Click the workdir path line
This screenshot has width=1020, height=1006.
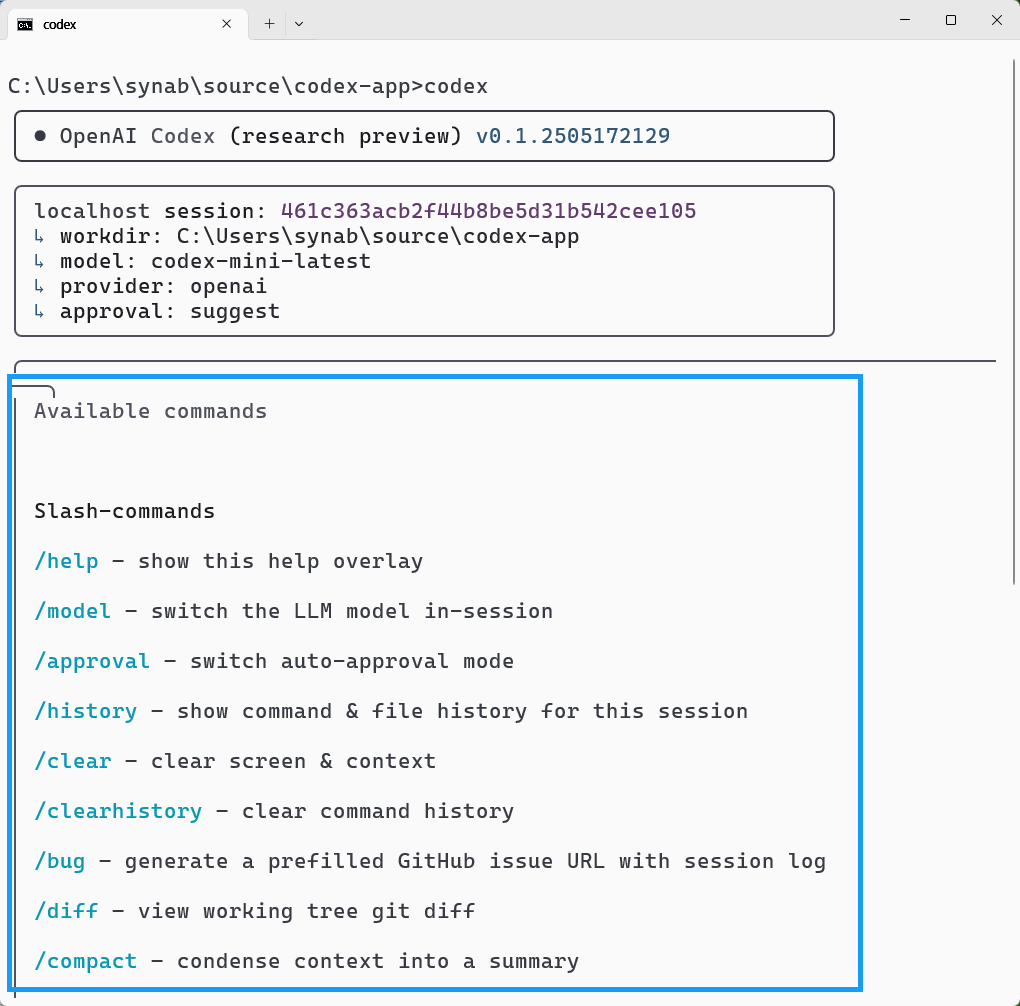click(306, 236)
